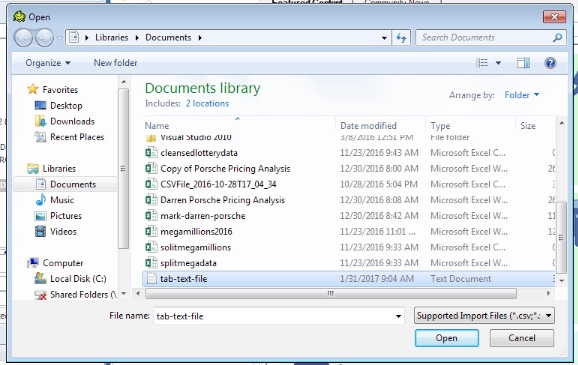Click the Excel icon of splitmegadata

pyautogui.click(x=151, y=263)
